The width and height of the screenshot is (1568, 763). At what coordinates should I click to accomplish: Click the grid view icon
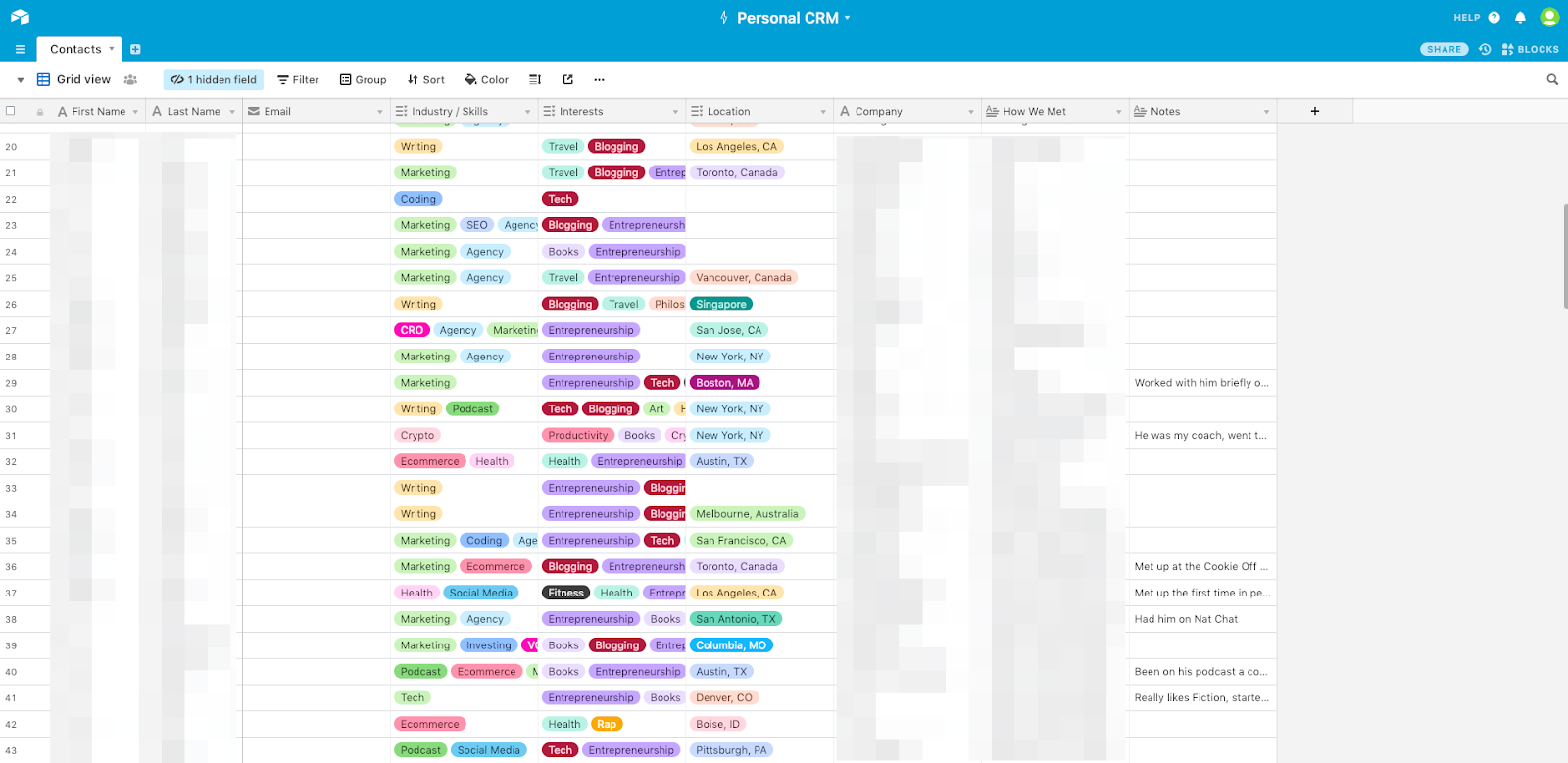[43, 79]
